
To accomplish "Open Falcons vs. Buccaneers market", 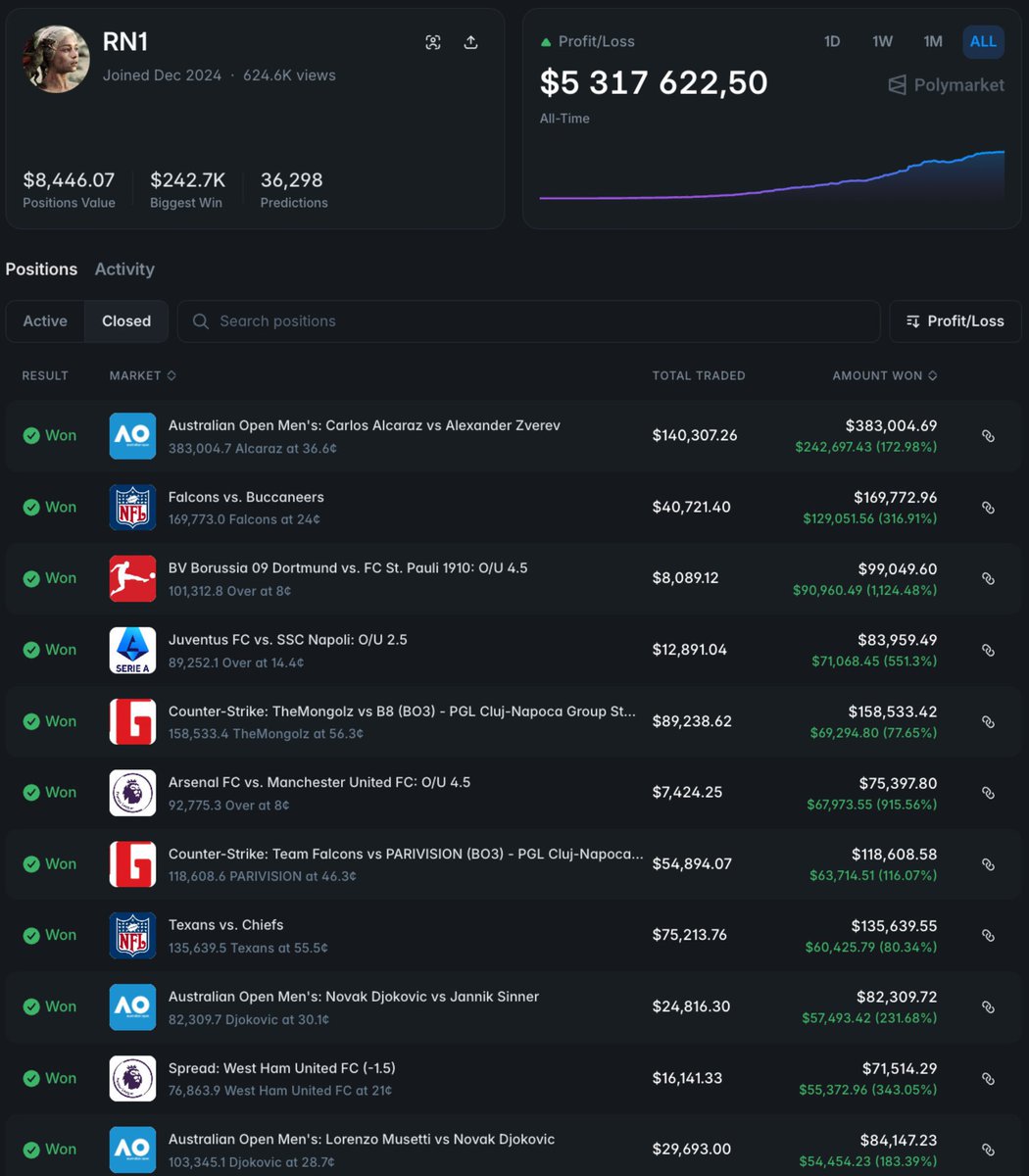I will (246, 497).
